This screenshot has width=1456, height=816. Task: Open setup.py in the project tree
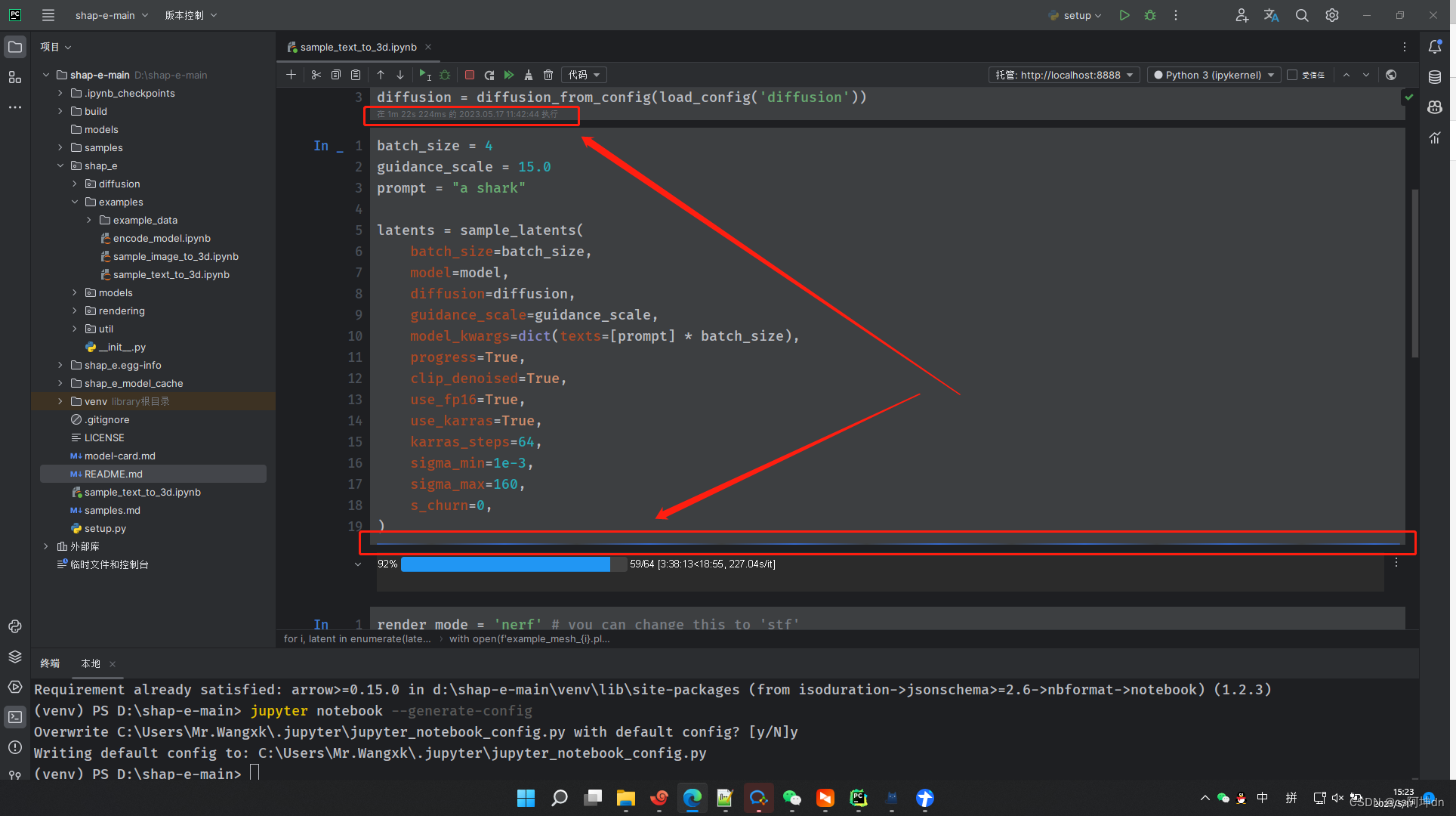pyautogui.click(x=105, y=528)
